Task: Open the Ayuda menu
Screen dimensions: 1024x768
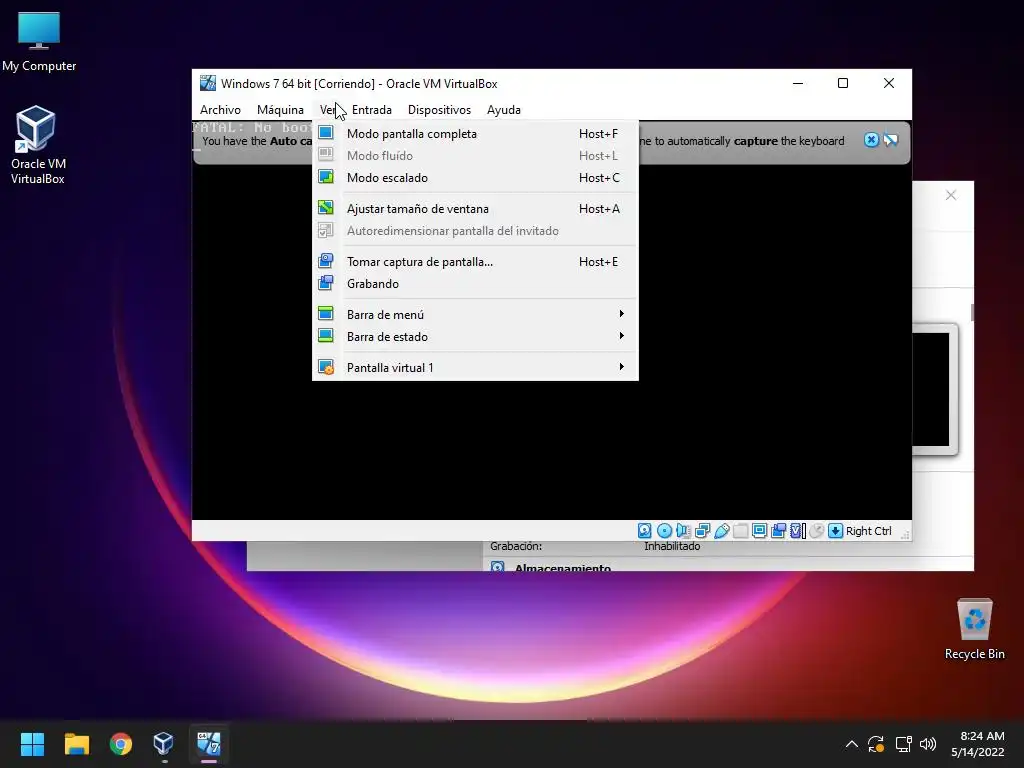Action: [x=504, y=110]
